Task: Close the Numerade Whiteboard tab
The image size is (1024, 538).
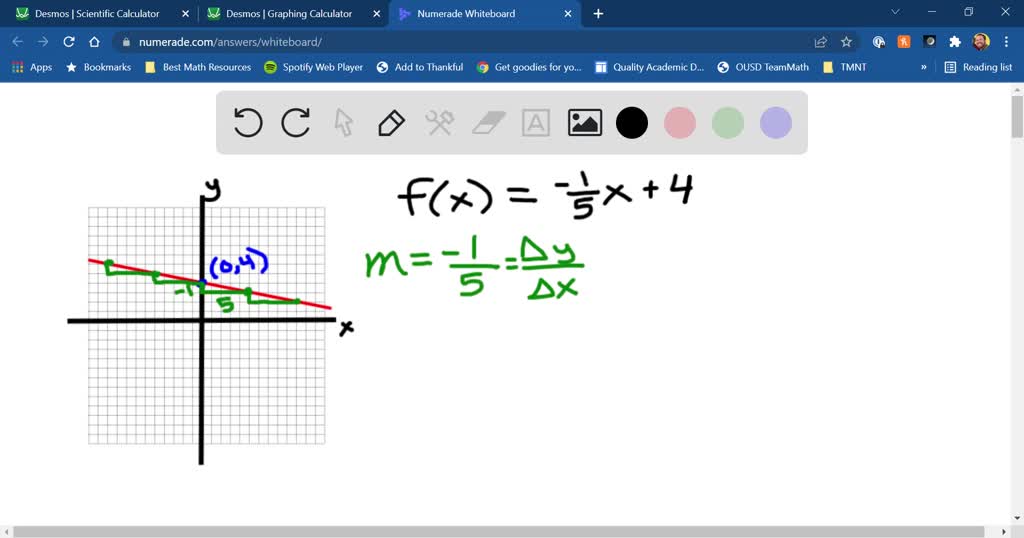Action: tap(568, 14)
